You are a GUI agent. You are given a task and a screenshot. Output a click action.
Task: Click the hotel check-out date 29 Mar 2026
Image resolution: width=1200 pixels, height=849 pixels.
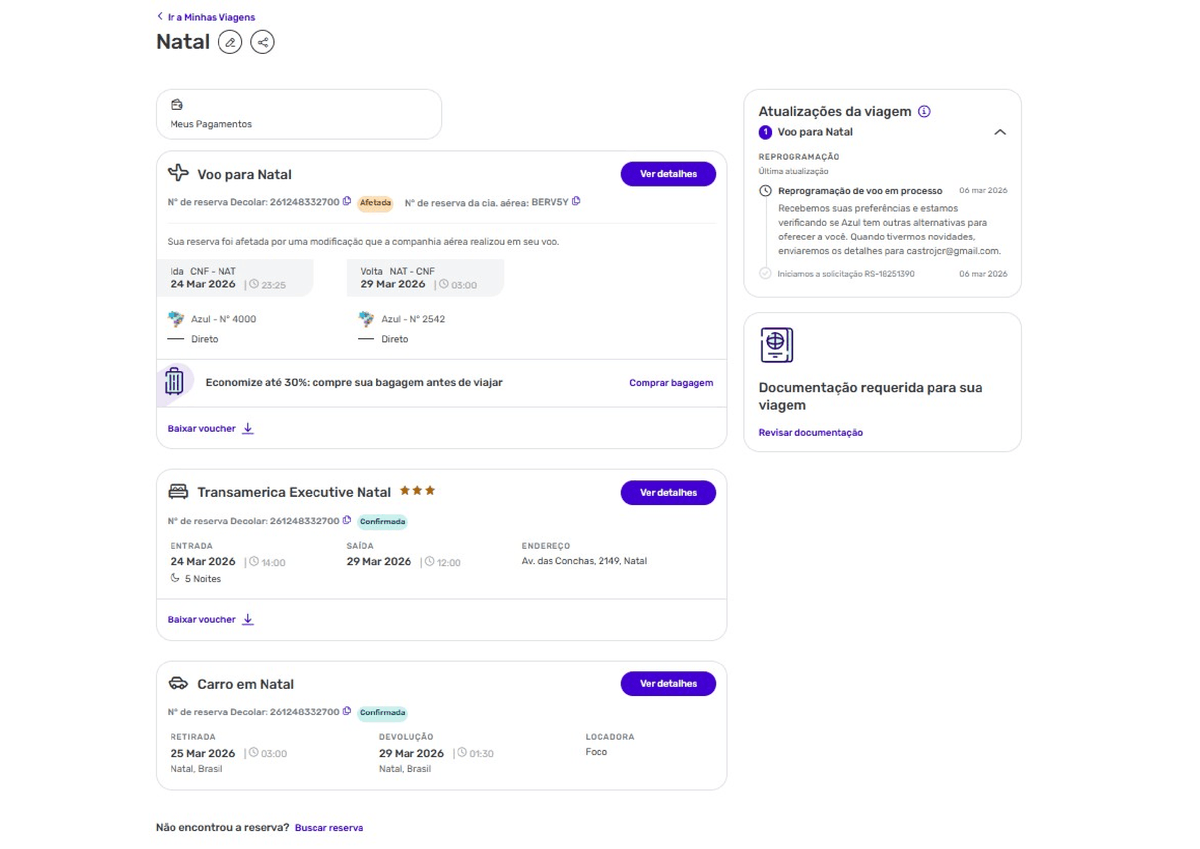[379, 562]
